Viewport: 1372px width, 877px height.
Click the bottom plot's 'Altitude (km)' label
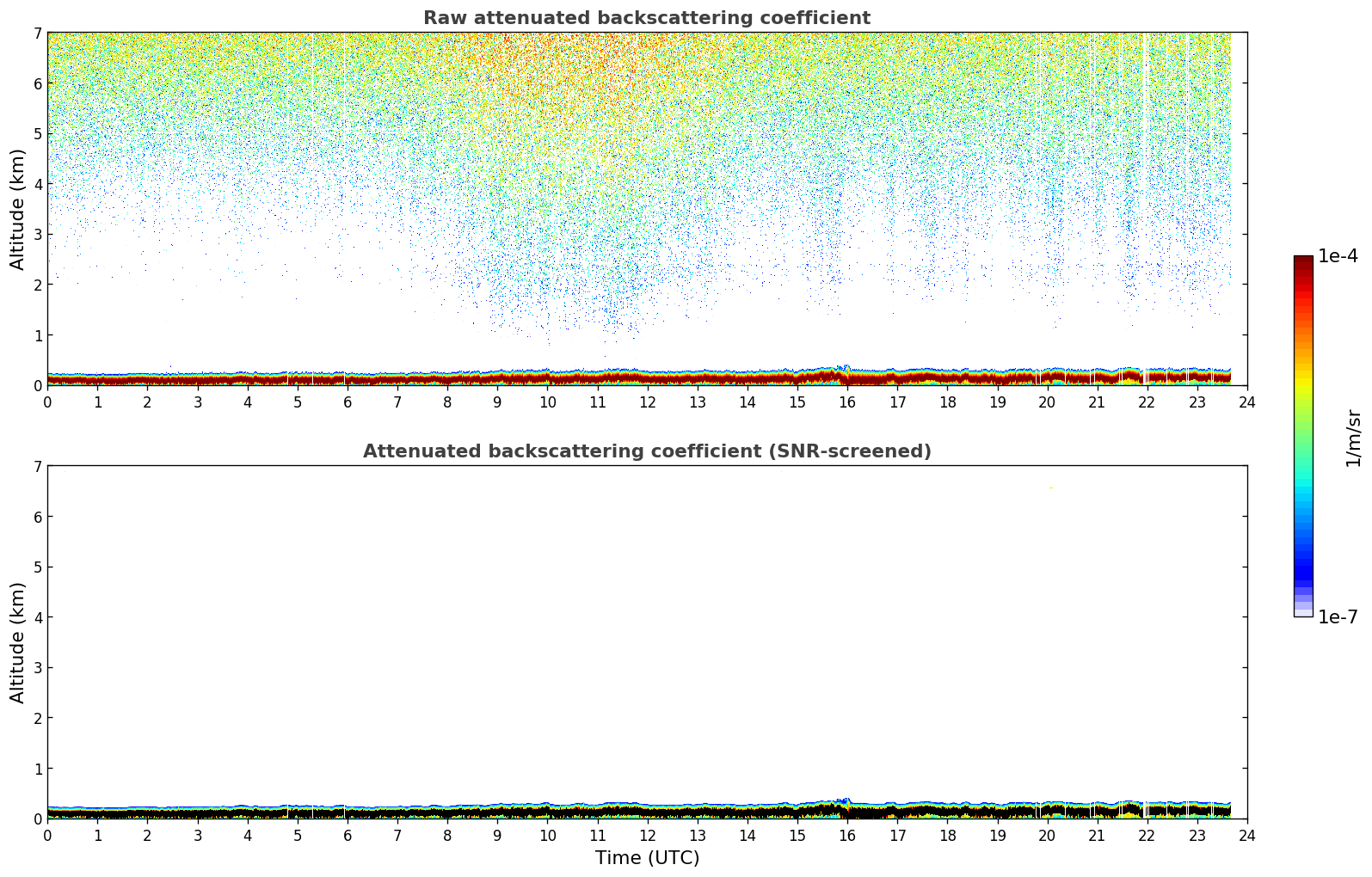(18, 642)
